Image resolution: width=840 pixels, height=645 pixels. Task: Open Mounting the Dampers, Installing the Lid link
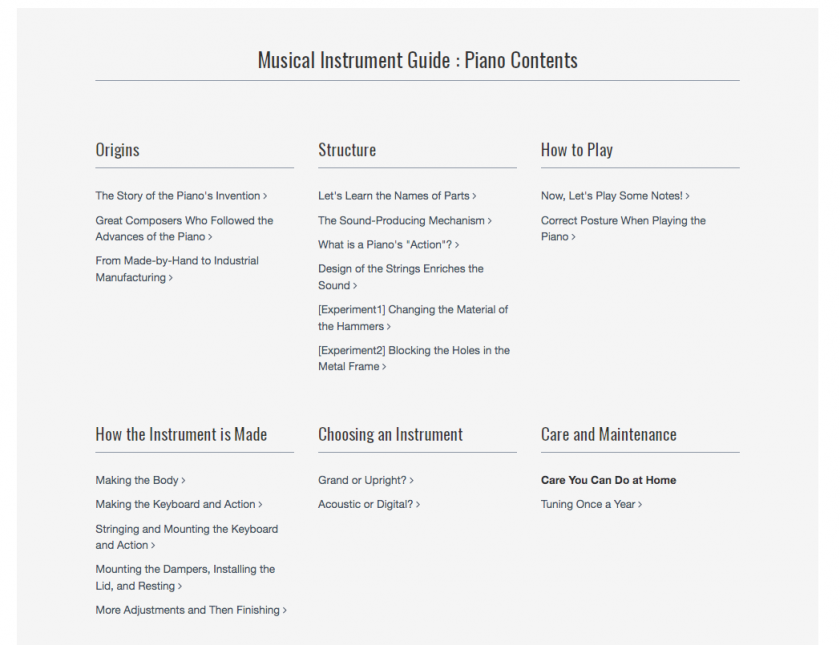click(x=185, y=578)
